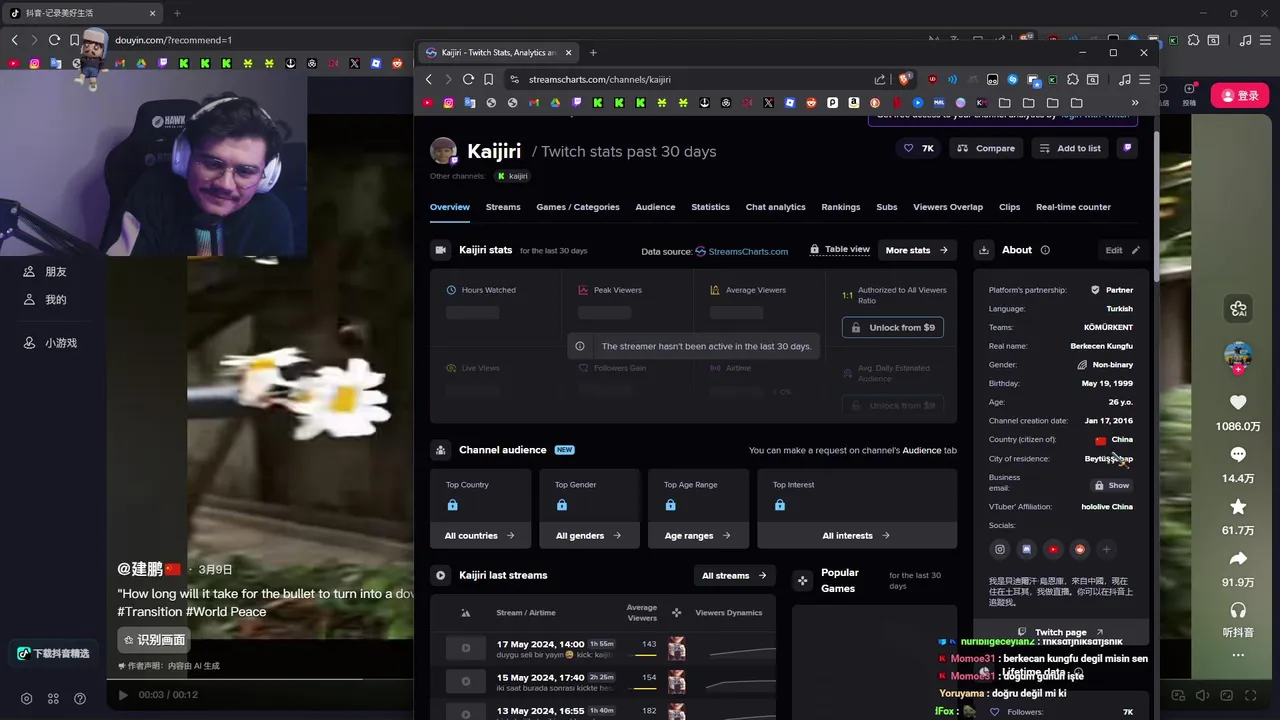Open the Chat analytics tab

[x=775, y=207]
